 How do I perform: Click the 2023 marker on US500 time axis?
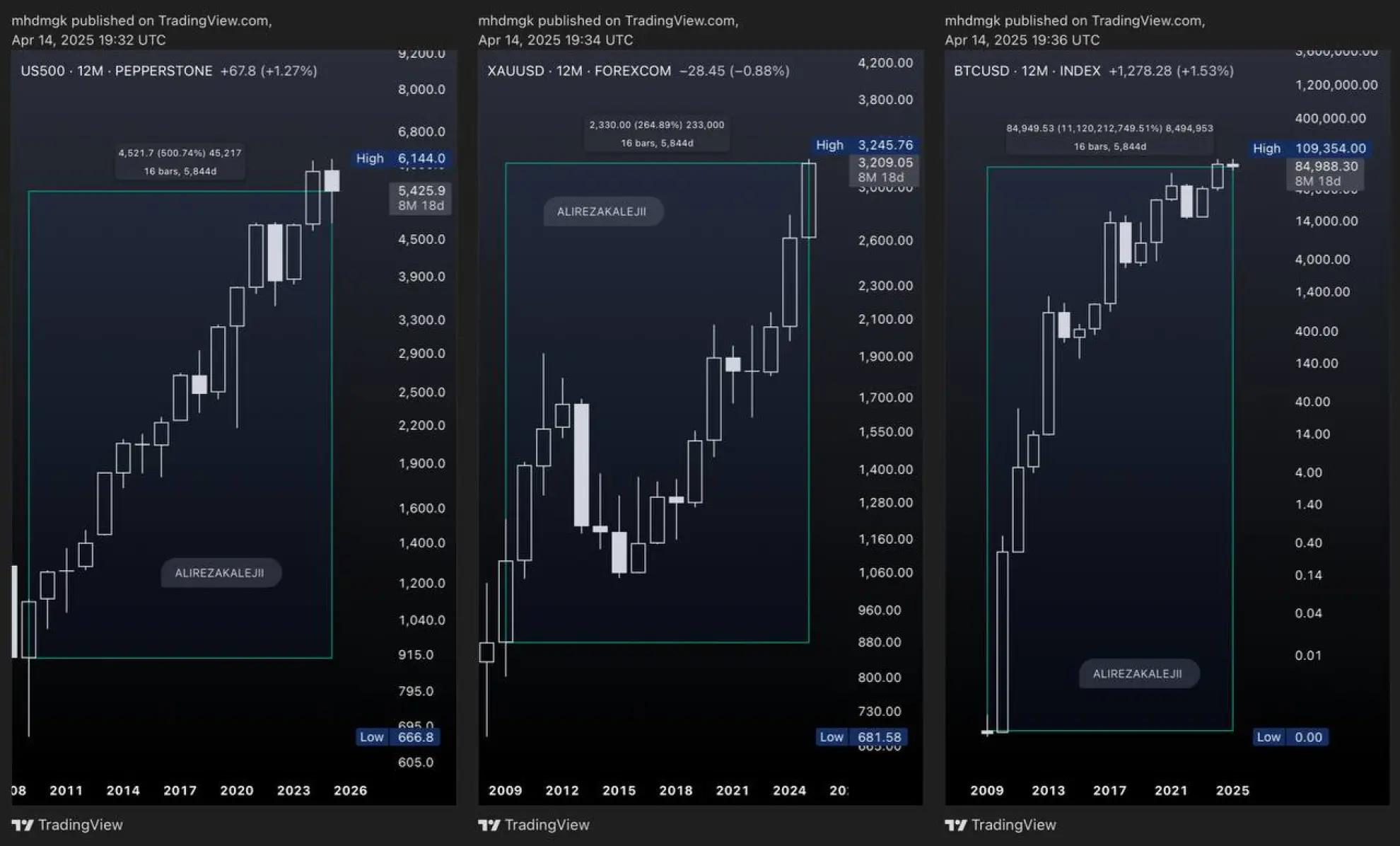point(293,790)
